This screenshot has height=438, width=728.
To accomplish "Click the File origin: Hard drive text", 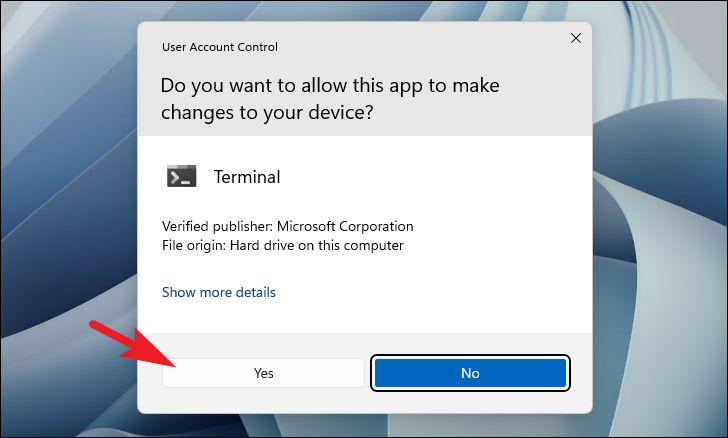I will click(x=283, y=245).
